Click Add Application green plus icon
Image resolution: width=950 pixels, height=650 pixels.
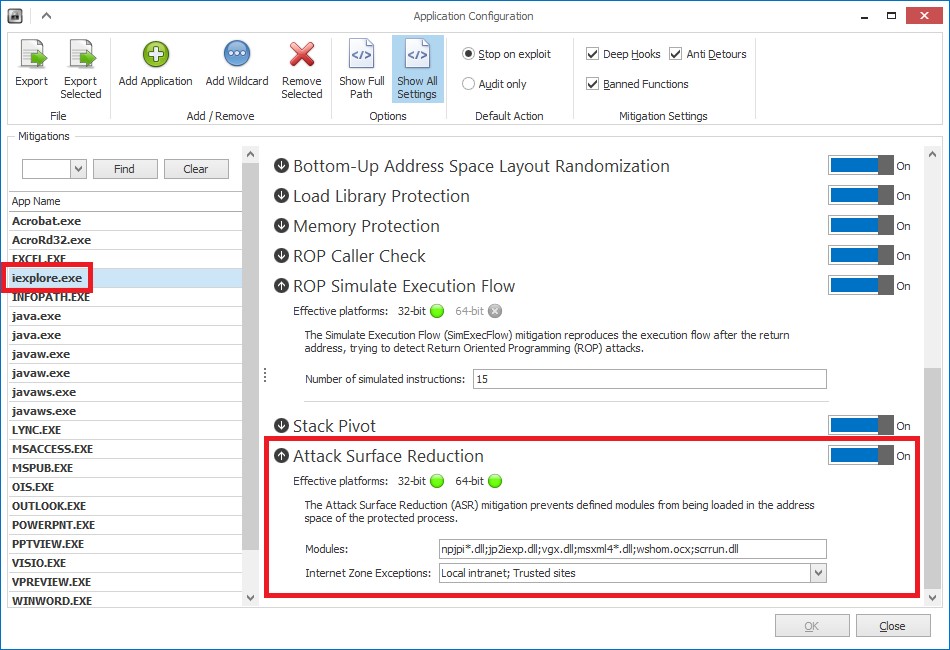pos(156,54)
